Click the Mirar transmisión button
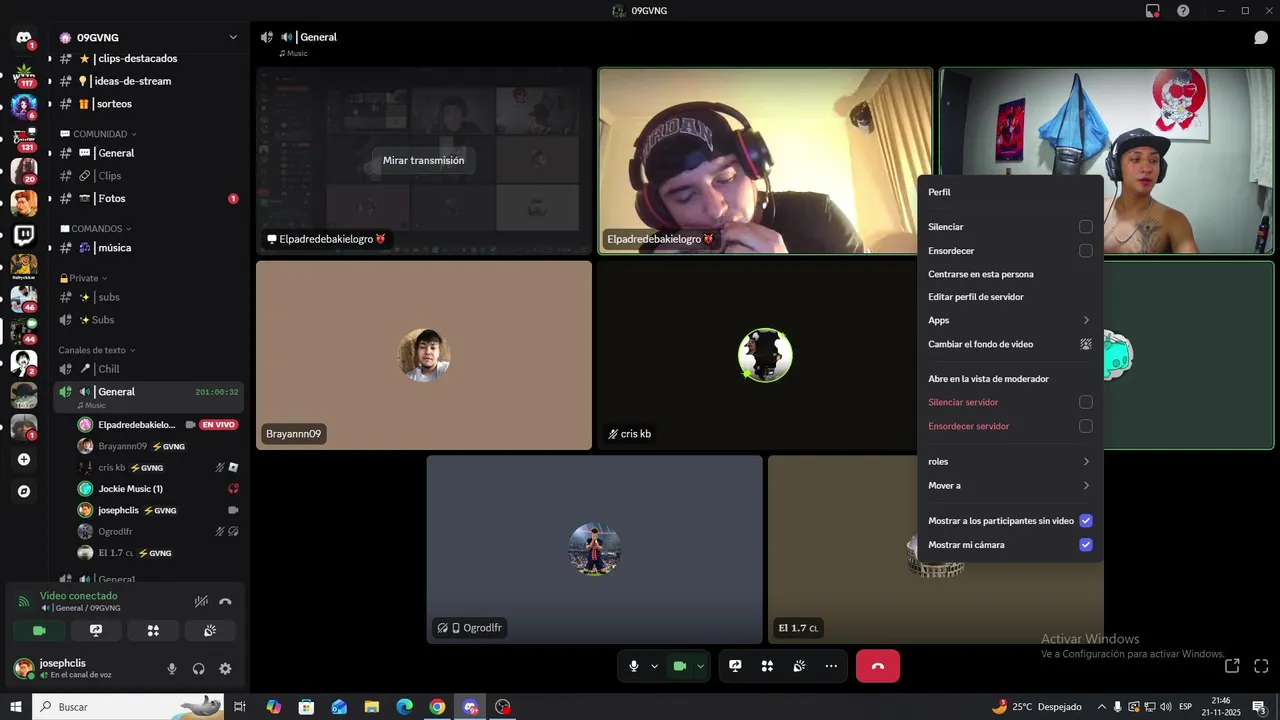Viewport: 1280px width, 720px height. 423,160
